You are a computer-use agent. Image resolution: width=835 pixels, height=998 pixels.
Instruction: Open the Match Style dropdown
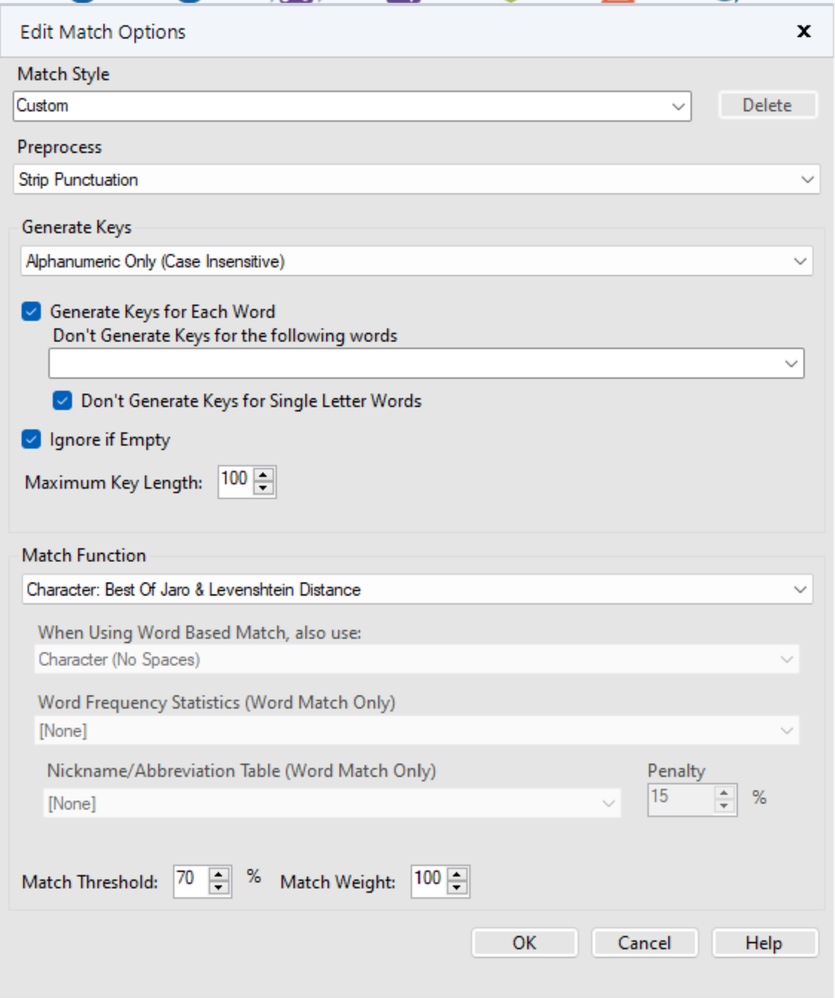(679, 106)
